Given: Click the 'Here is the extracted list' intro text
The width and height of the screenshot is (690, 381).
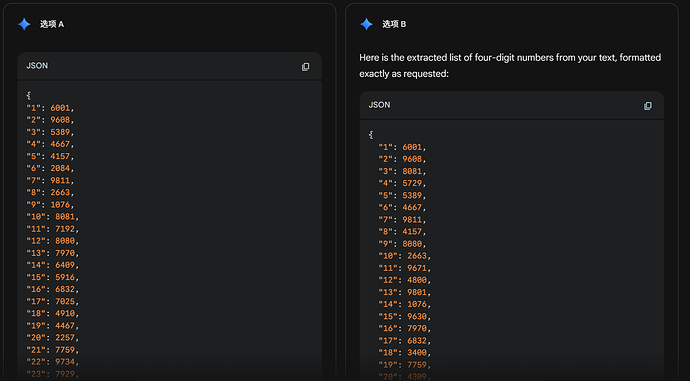Looking at the screenshot, I should pos(510,66).
